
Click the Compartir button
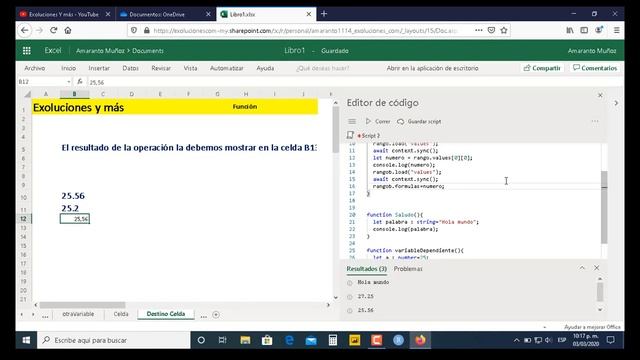click(542, 68)
